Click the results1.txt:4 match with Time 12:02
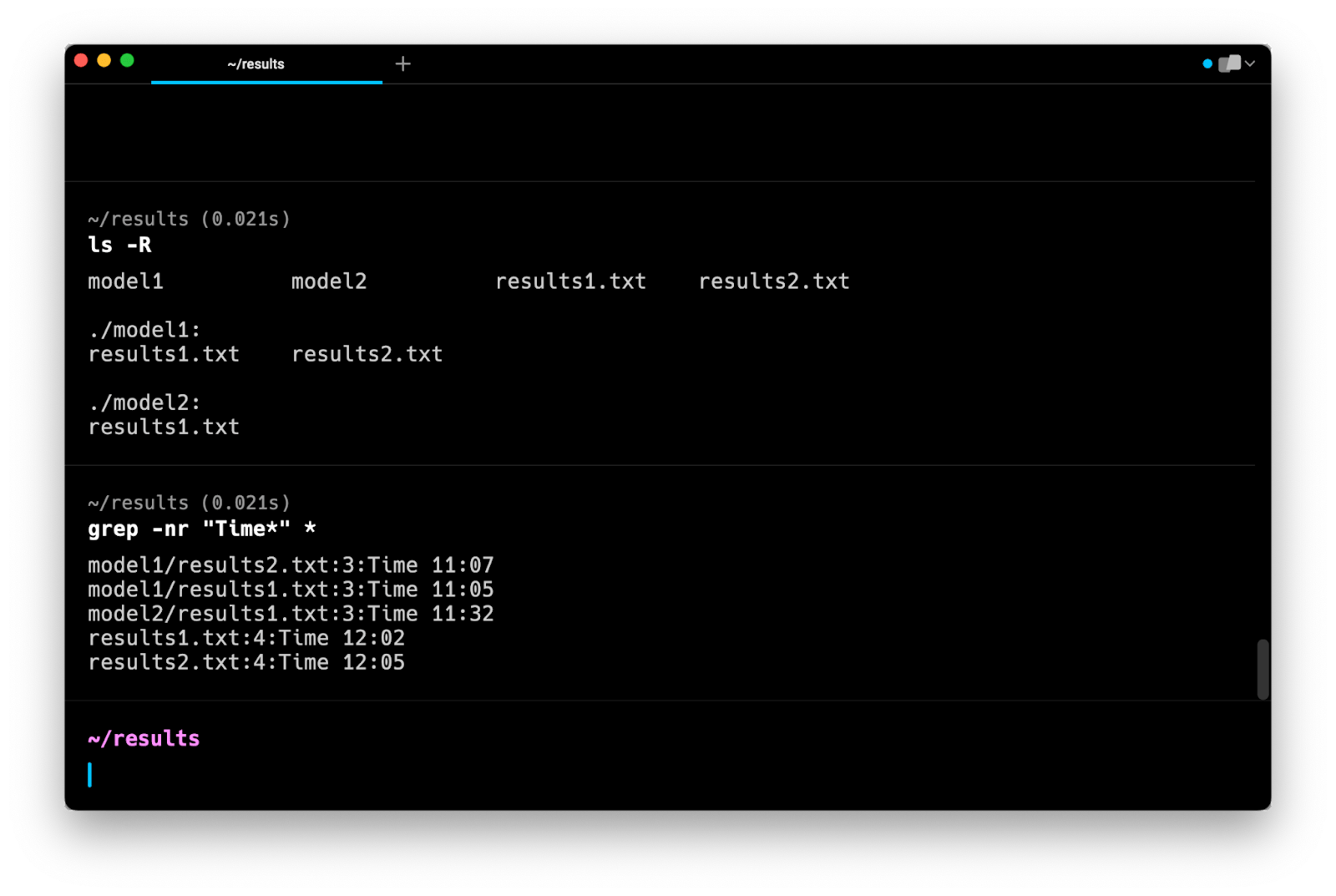Image resolution: width=1336 pixels, height=896 pixels. tap(246, 638)
